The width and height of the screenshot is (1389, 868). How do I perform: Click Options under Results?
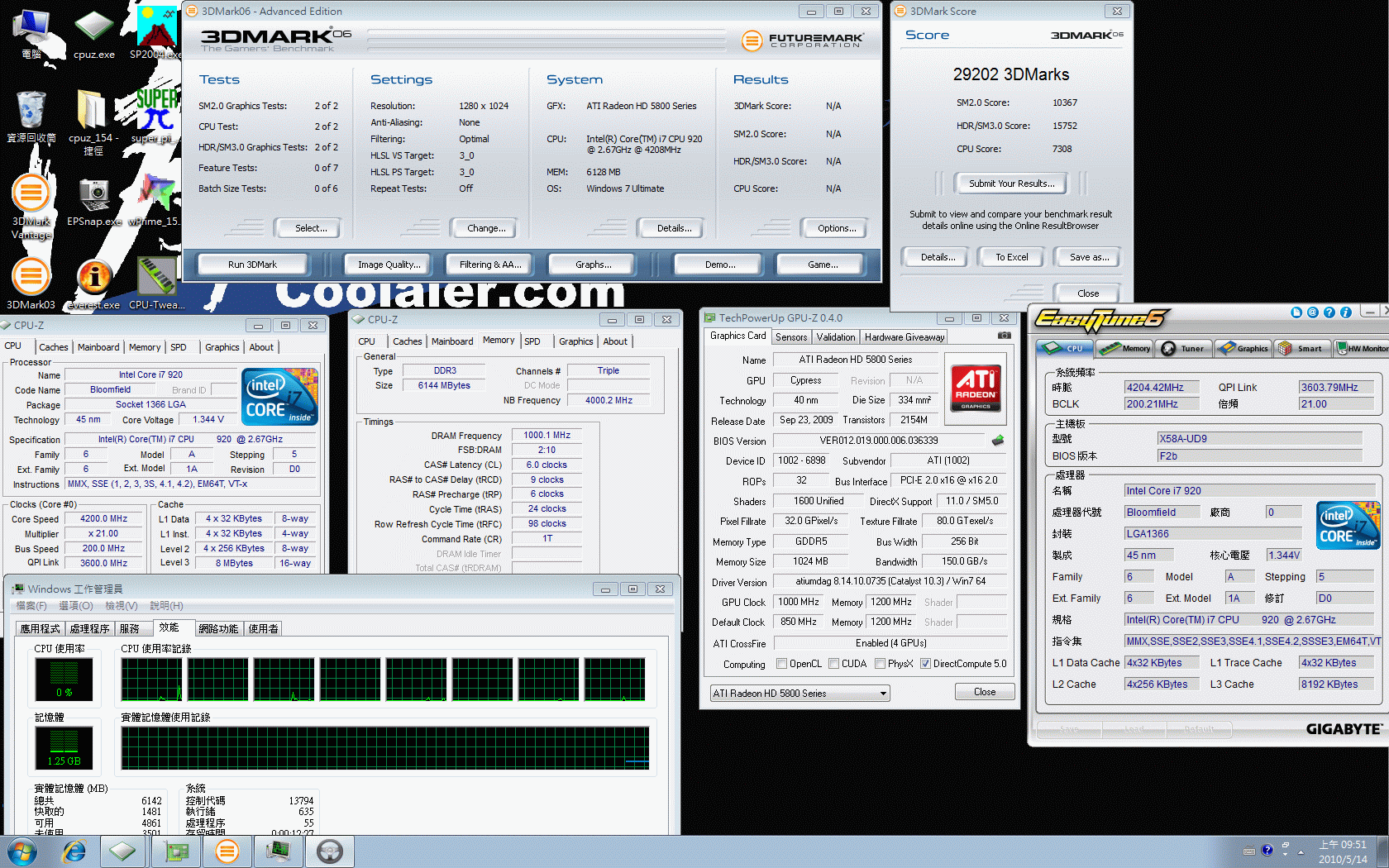(836, 228)
